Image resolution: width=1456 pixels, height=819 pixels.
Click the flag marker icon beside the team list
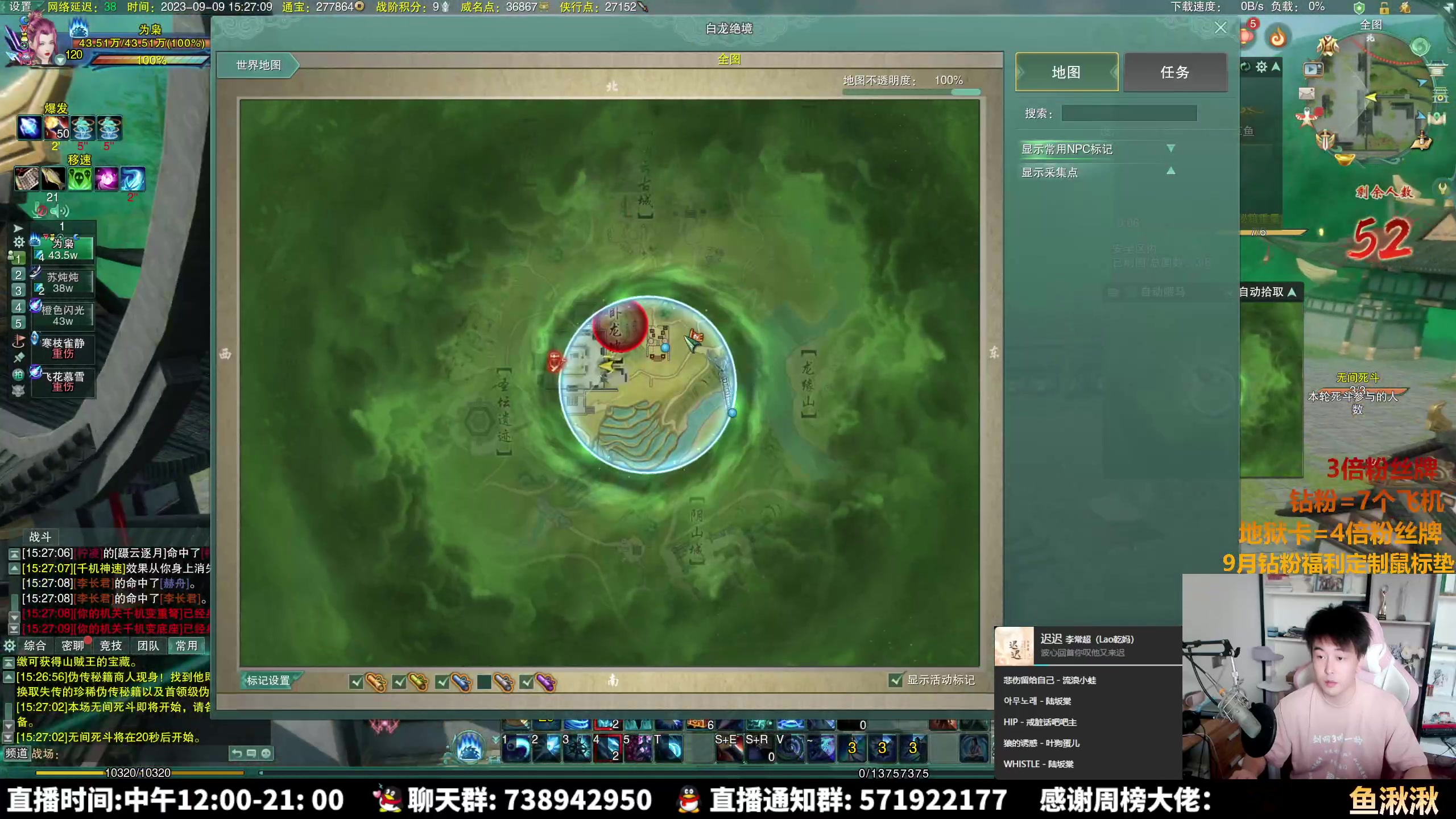click(18, 341)
